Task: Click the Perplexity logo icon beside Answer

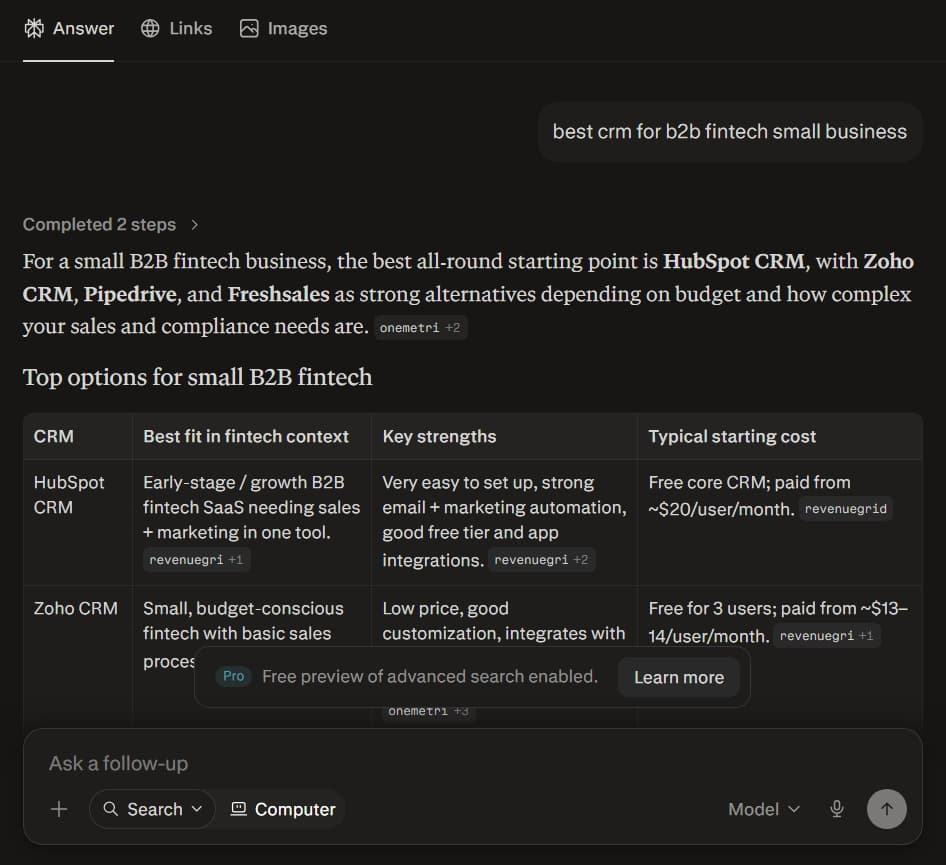Action: coord(34,28)
